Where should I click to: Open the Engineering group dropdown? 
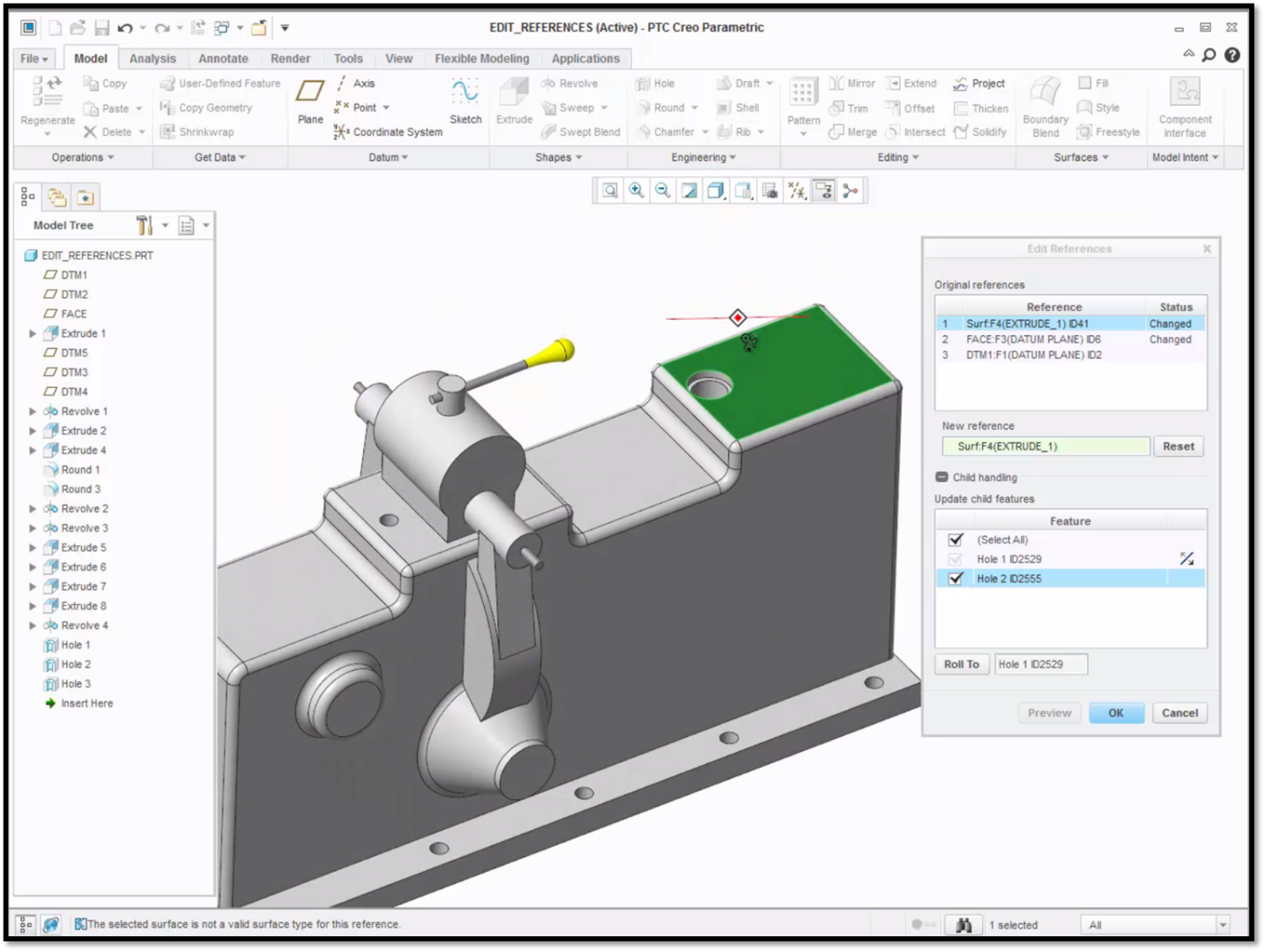(x=703, y=157)
